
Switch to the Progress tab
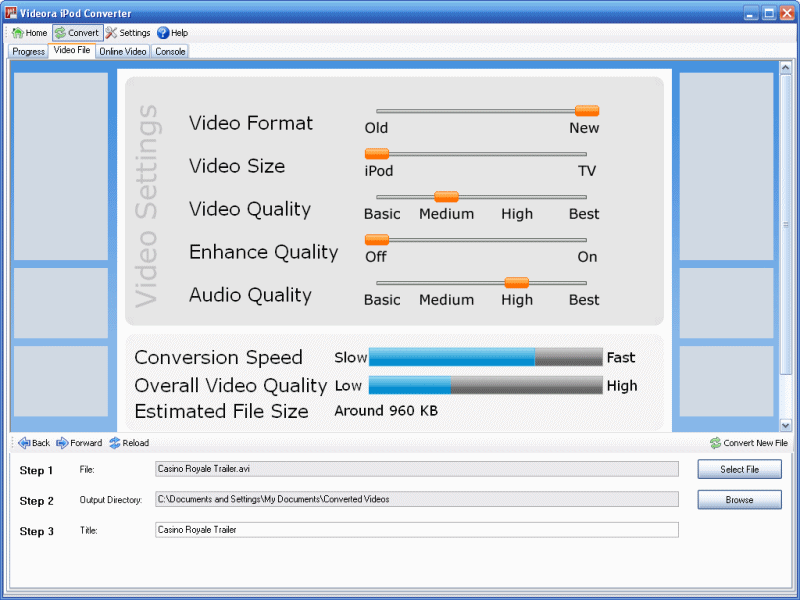29,52
